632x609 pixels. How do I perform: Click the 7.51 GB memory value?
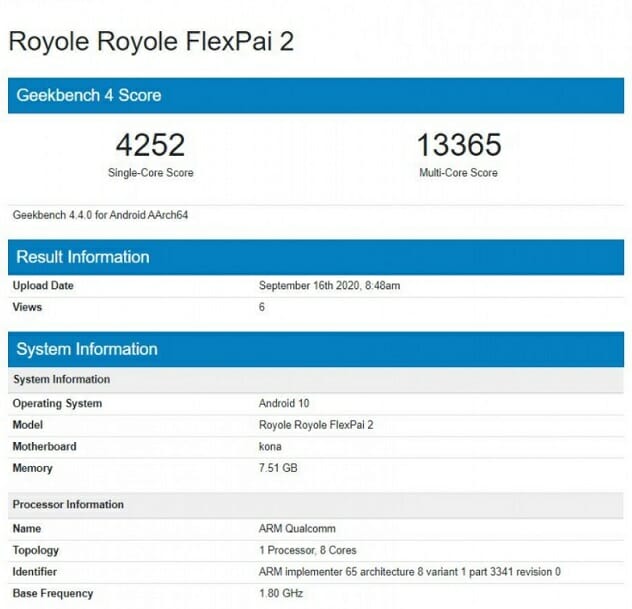[278, 468]
